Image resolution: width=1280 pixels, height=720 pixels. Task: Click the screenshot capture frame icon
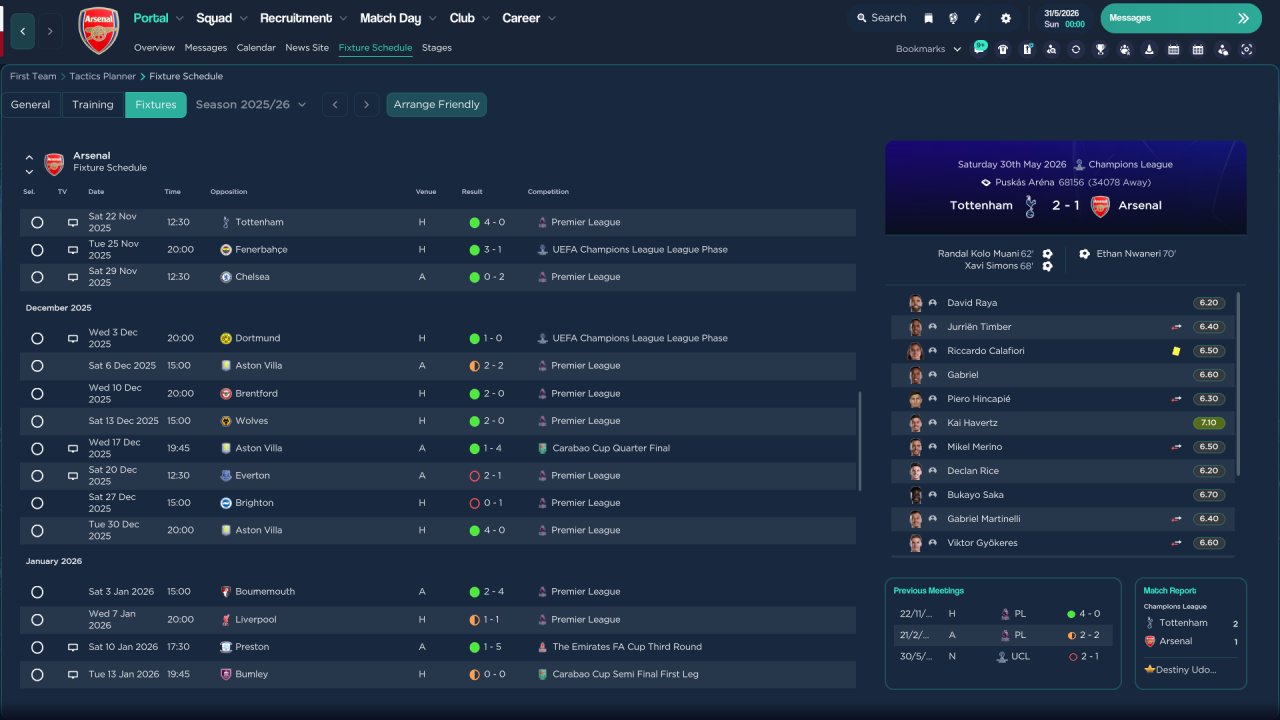[x=1246, y=49]
